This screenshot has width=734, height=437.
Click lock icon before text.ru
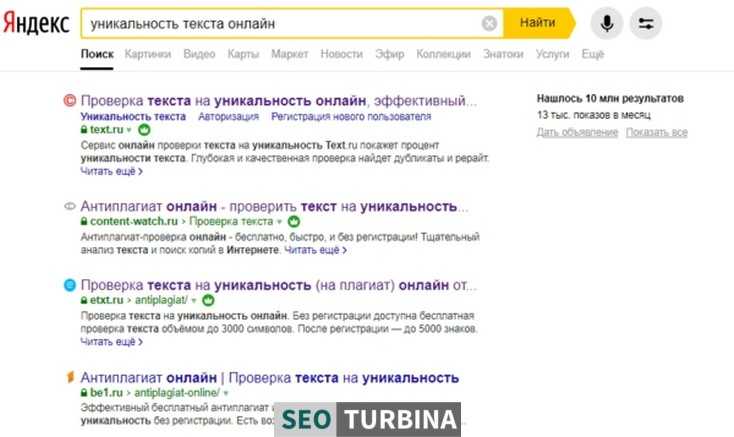click(x=84, y=129)
